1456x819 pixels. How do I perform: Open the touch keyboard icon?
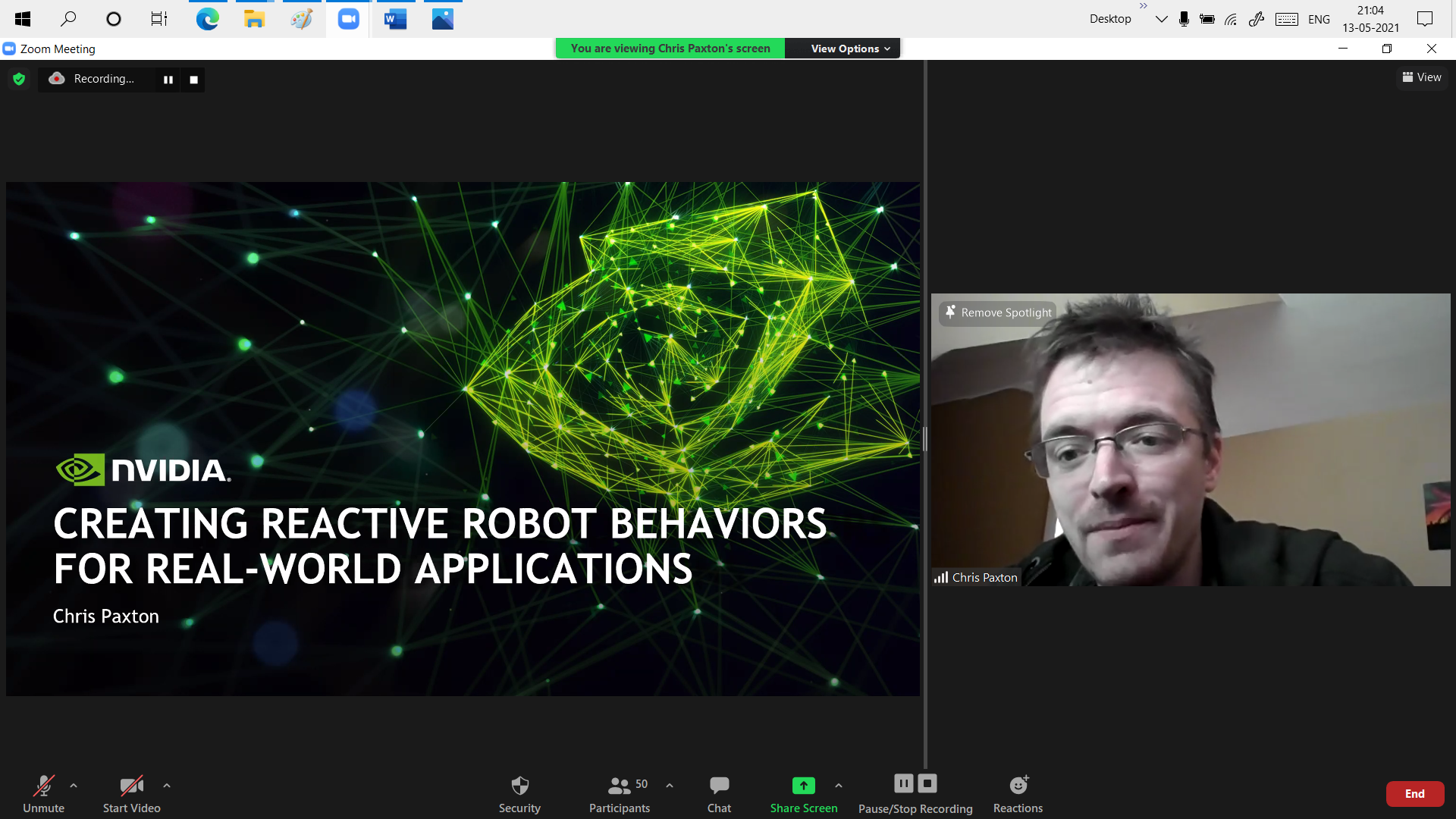1287,19
